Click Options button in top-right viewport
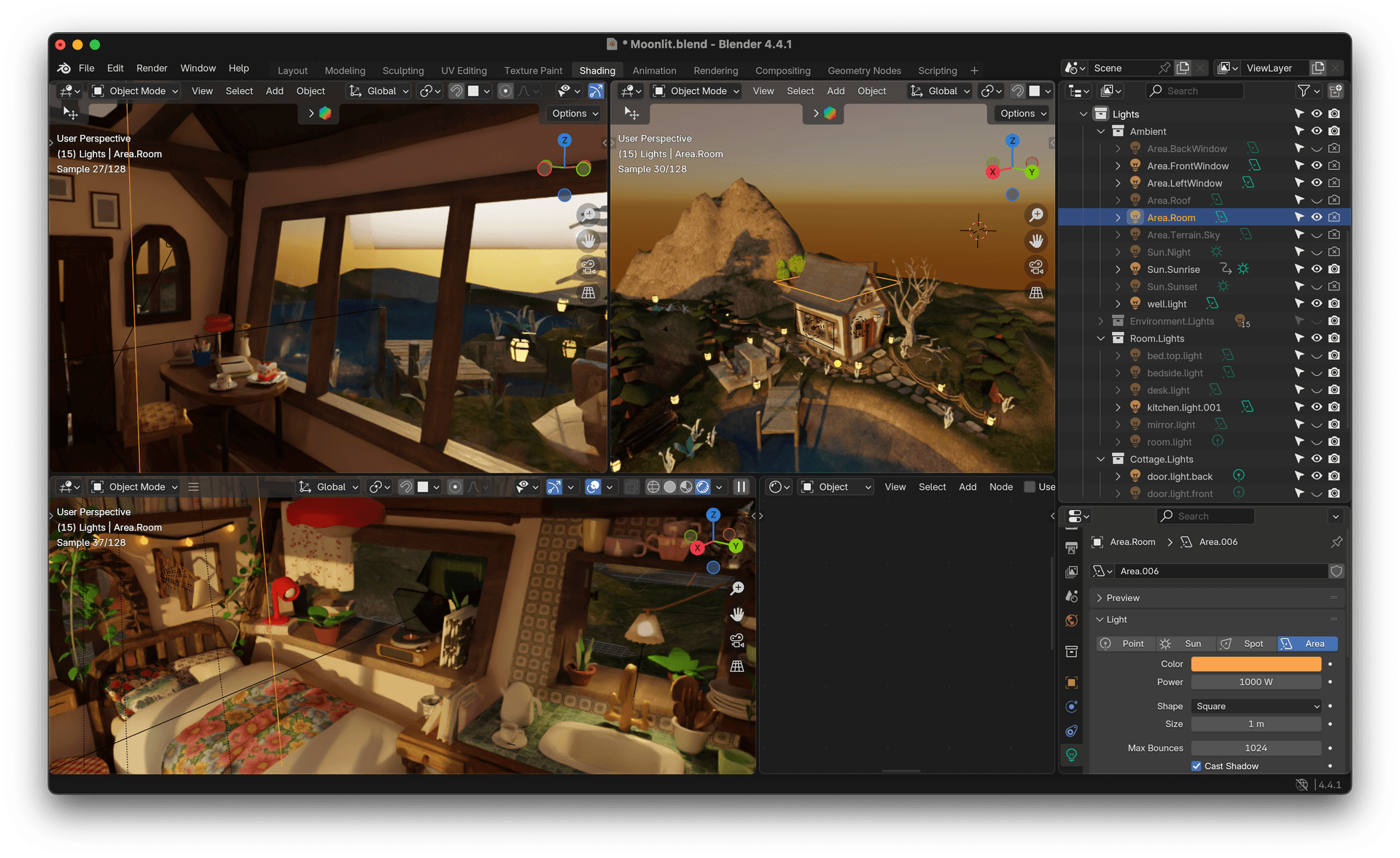 [1023, 113]
